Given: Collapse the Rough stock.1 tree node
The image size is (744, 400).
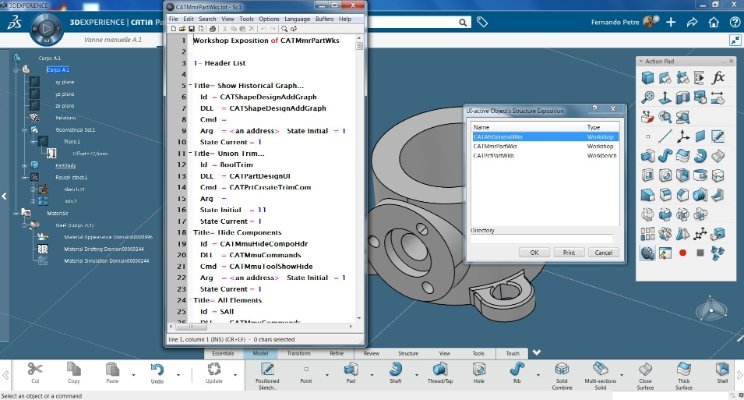Looking at the screenshot, I should (x=24, y=177).
